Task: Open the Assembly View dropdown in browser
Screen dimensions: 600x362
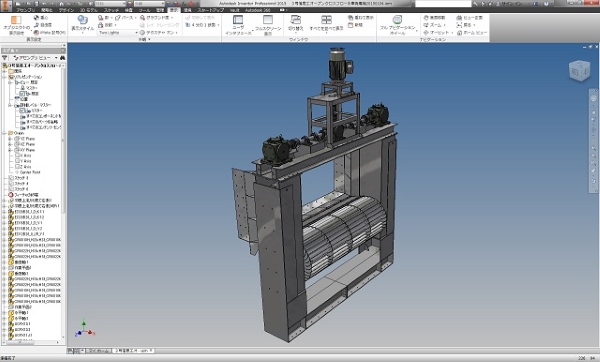Action: (35, 58)
